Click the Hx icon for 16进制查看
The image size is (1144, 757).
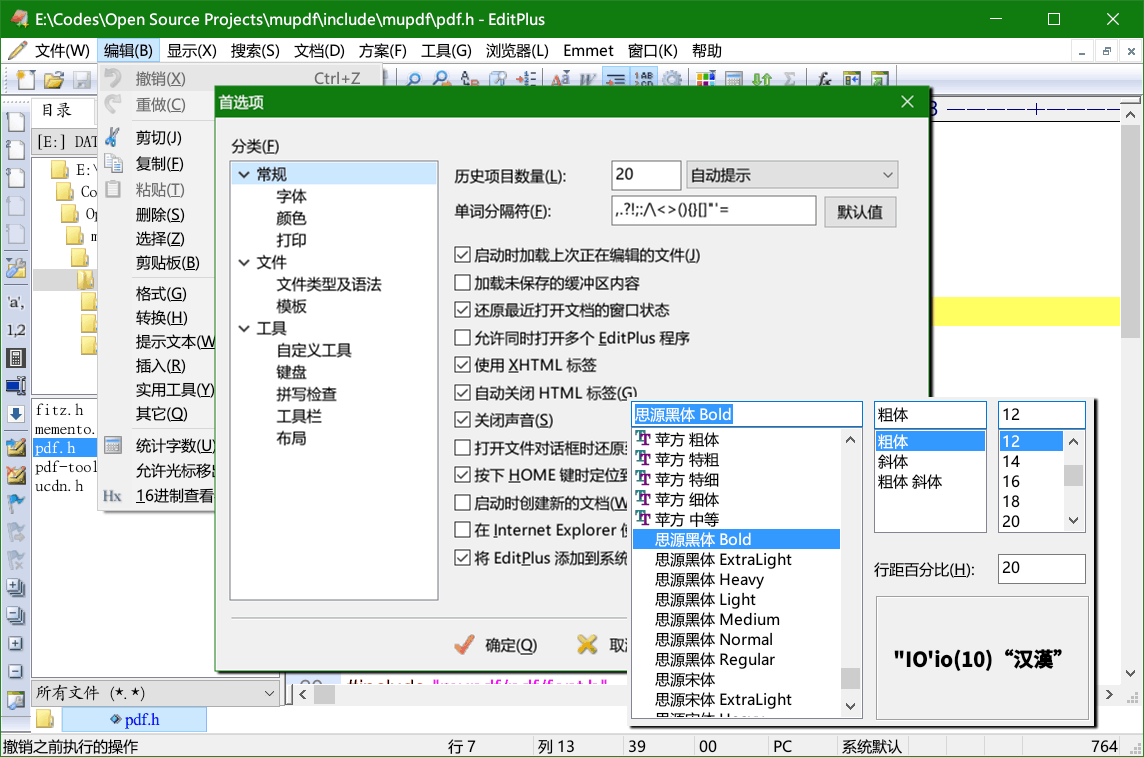[112, 496]
